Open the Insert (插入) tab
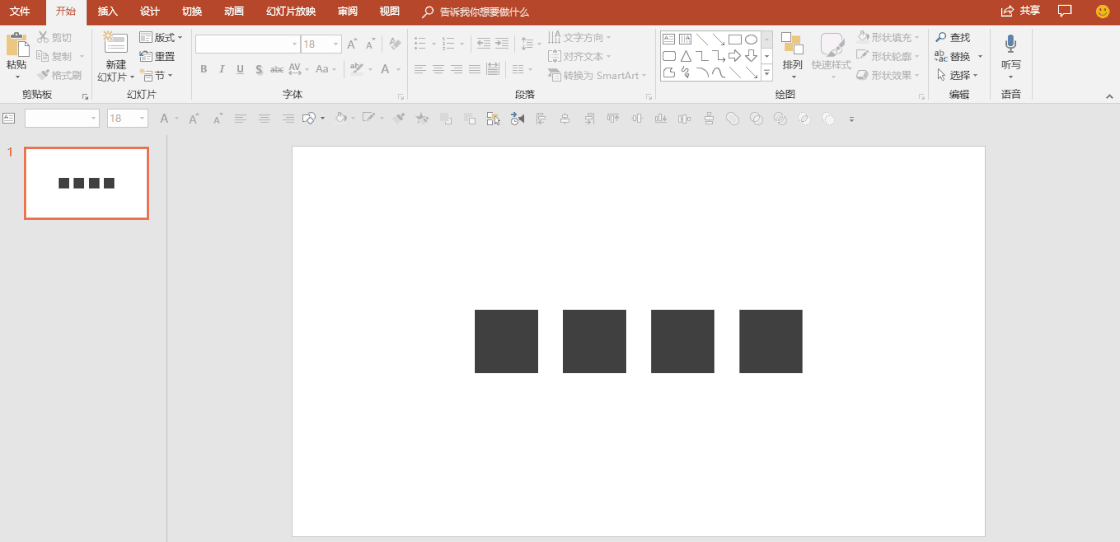This screenshot has width=1120, height=542. 107,12
